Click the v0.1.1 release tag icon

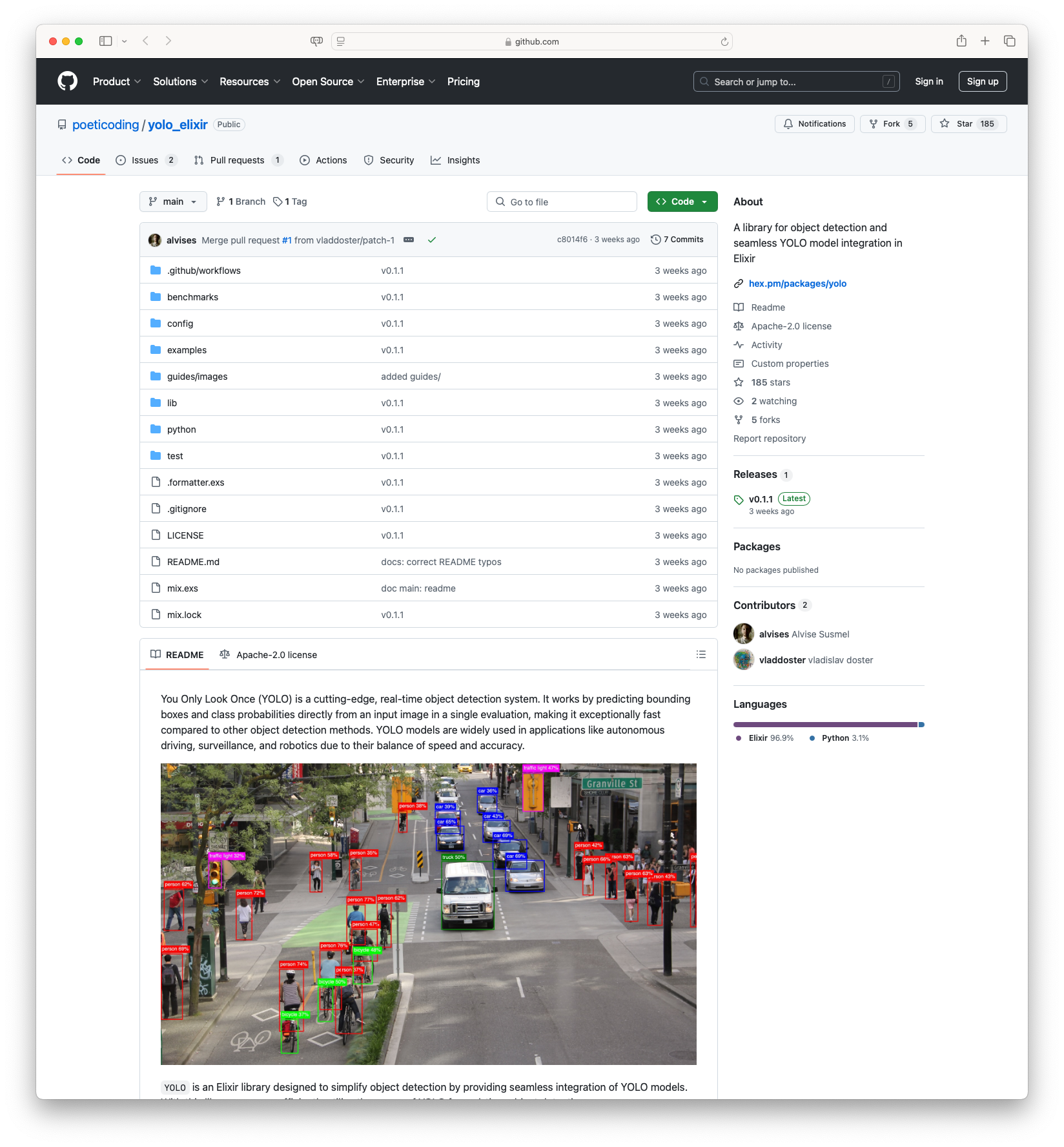739,499
